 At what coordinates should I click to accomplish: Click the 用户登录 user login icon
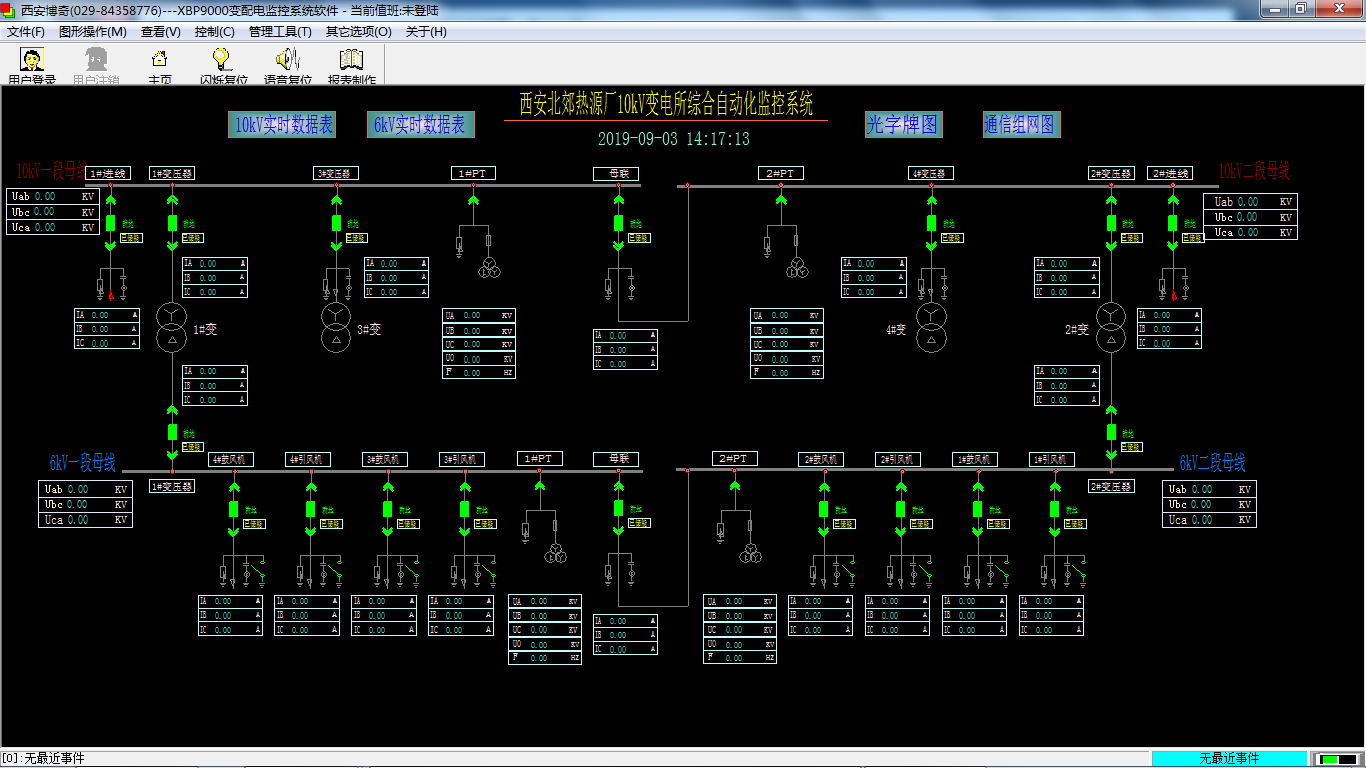[32, 61]
